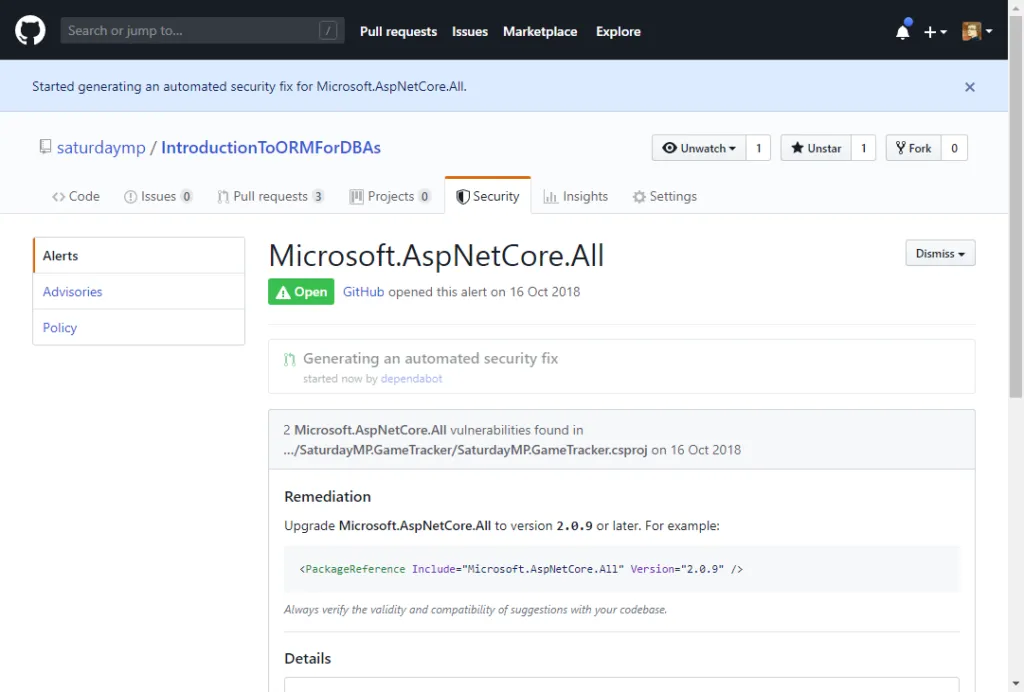This screenshot has width=1024, height=692.
Task: Switch to the repository Issues tab
Action: tap(158, 197)
